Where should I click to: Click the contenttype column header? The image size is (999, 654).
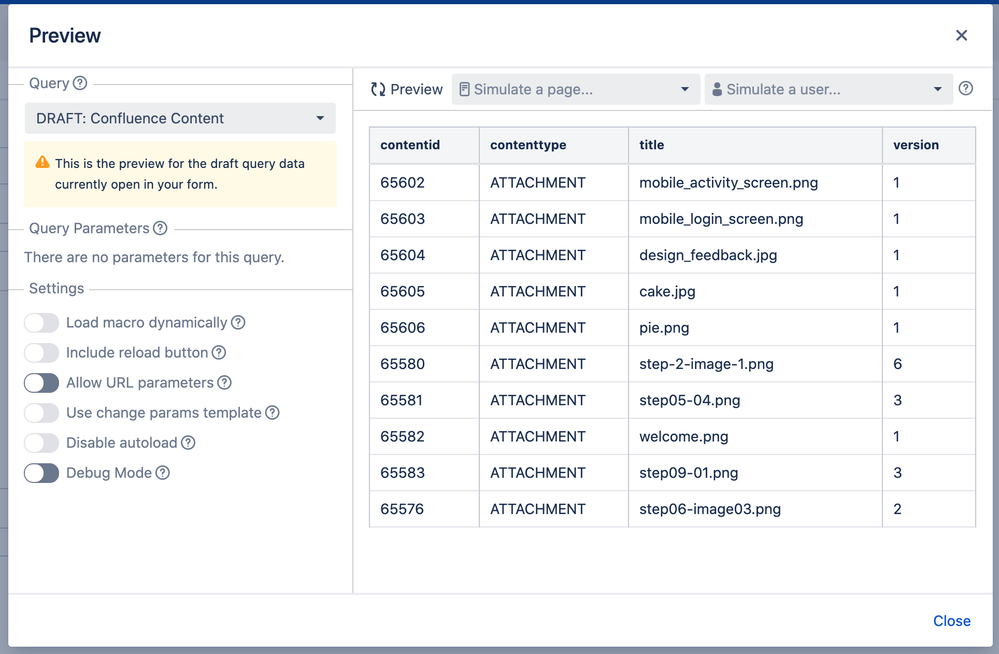click(554, 145)
